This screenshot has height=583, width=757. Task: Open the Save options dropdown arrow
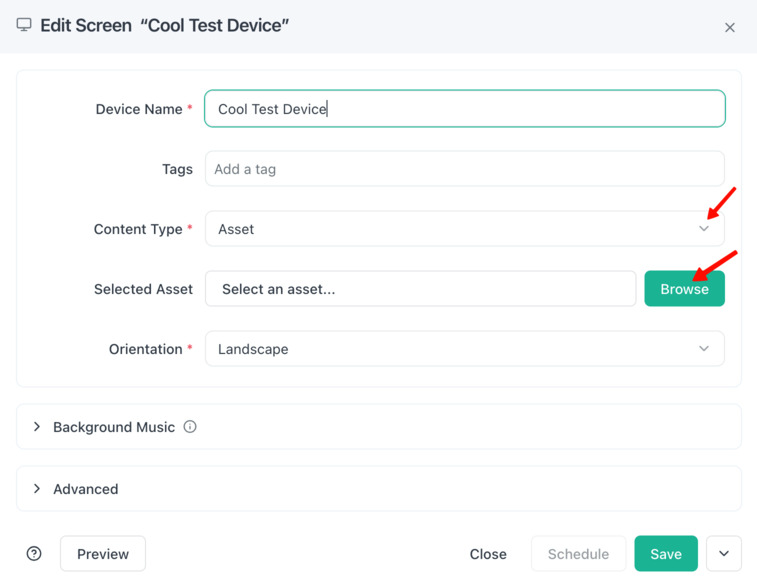point(724,554)
